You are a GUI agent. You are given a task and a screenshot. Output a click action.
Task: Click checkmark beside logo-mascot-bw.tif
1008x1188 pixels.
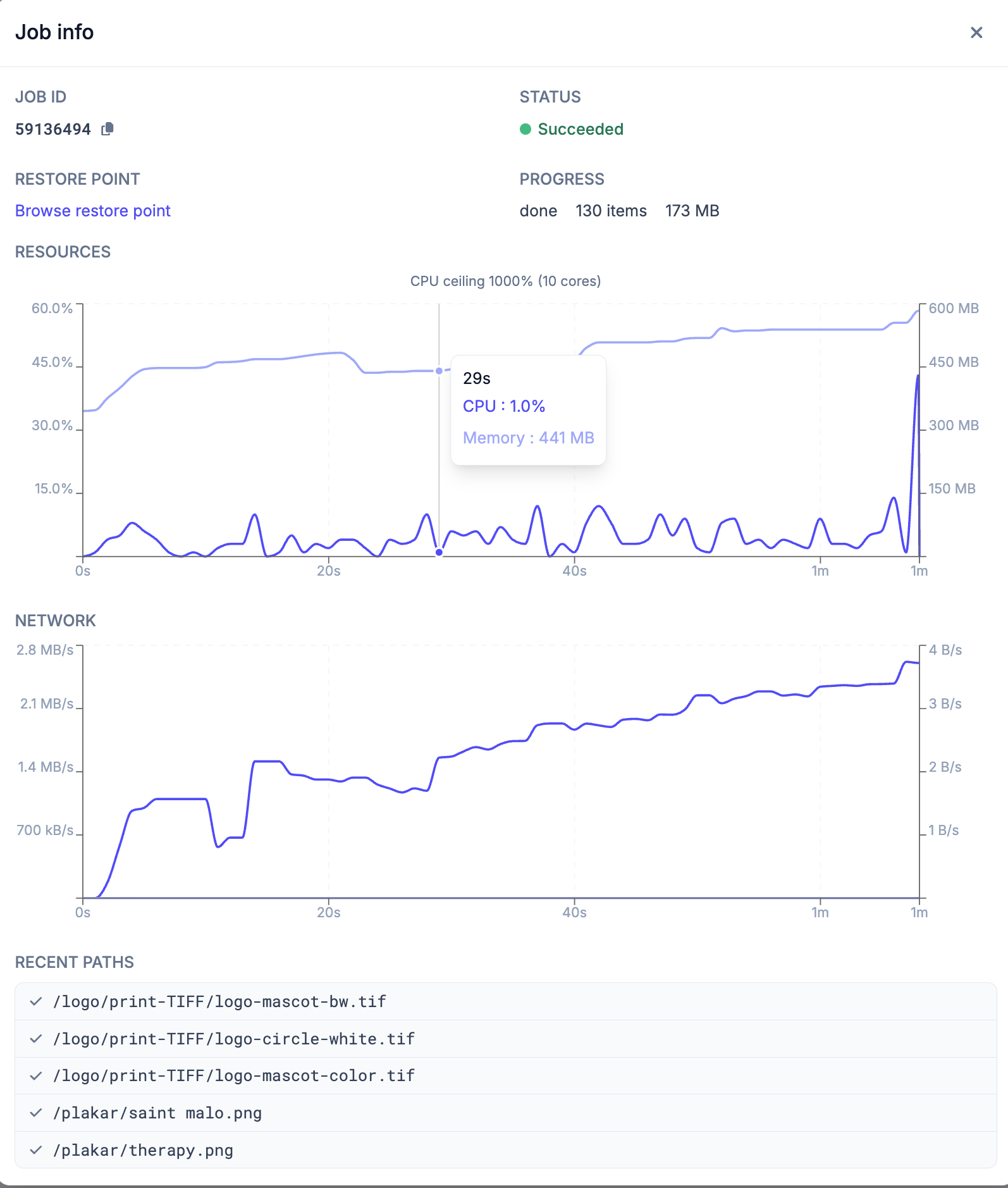point(36,1001)
